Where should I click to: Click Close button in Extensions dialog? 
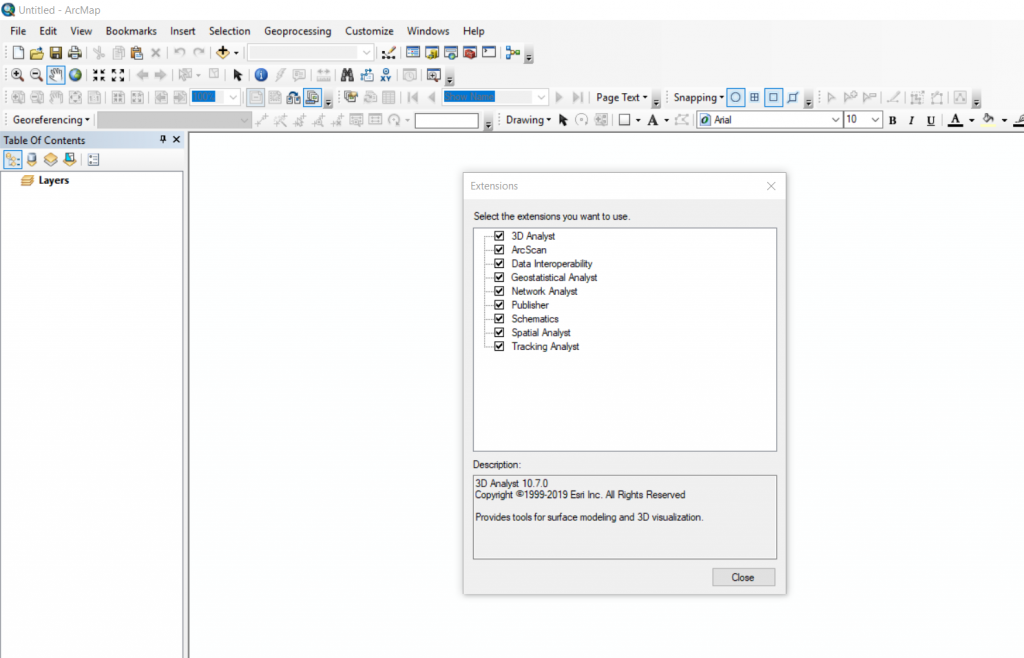(x=743, y=577)
